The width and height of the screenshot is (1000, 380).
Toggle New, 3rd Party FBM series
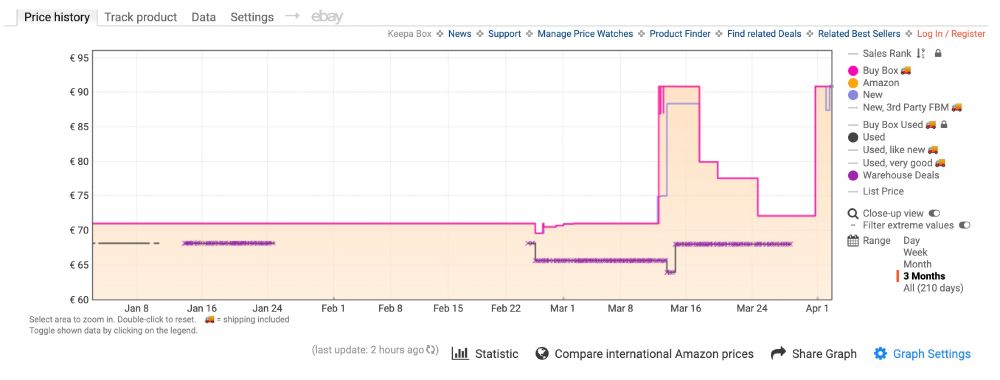[x=906, y=107]
